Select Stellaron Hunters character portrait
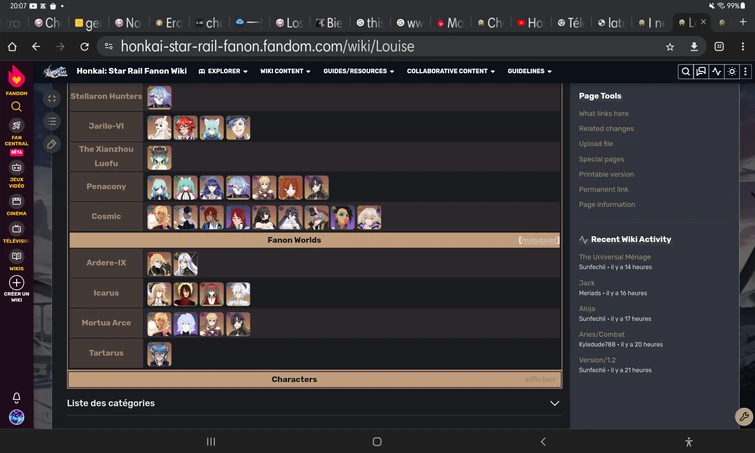 click(x=159, y=98)
